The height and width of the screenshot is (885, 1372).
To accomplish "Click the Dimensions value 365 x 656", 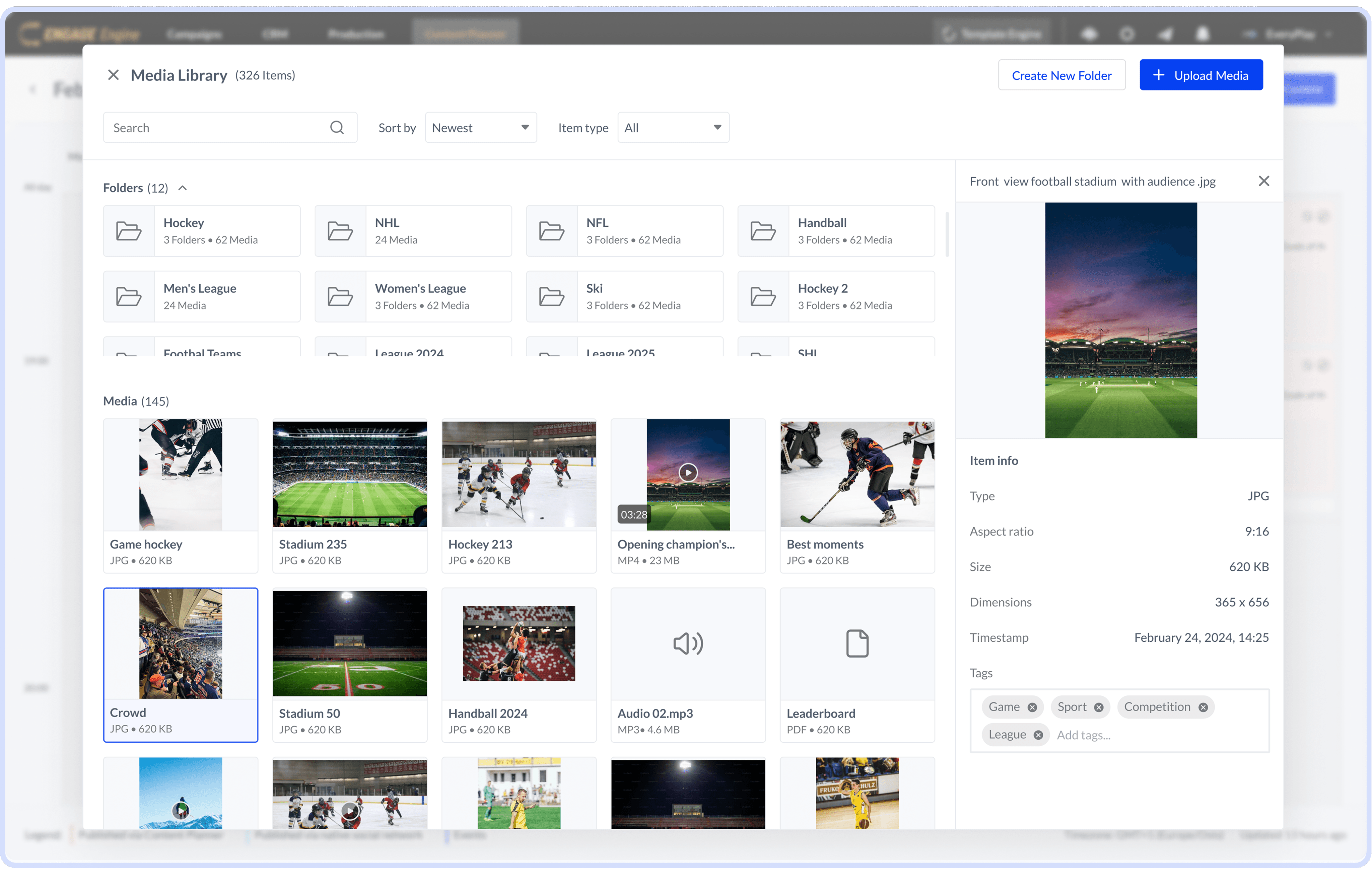I will coord(1242,602).
